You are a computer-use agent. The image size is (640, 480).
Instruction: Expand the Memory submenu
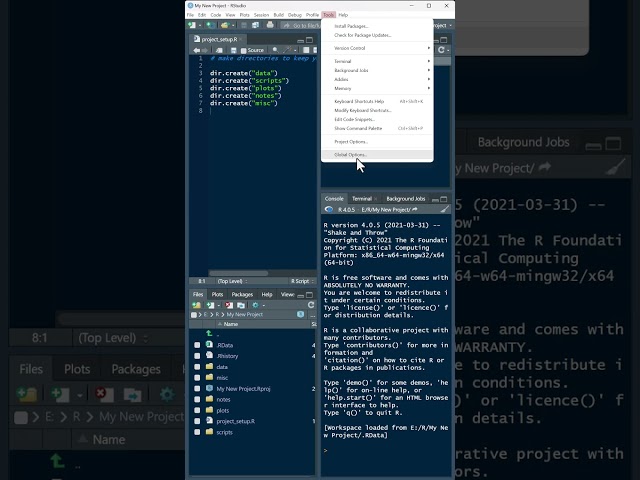(377, 88)
